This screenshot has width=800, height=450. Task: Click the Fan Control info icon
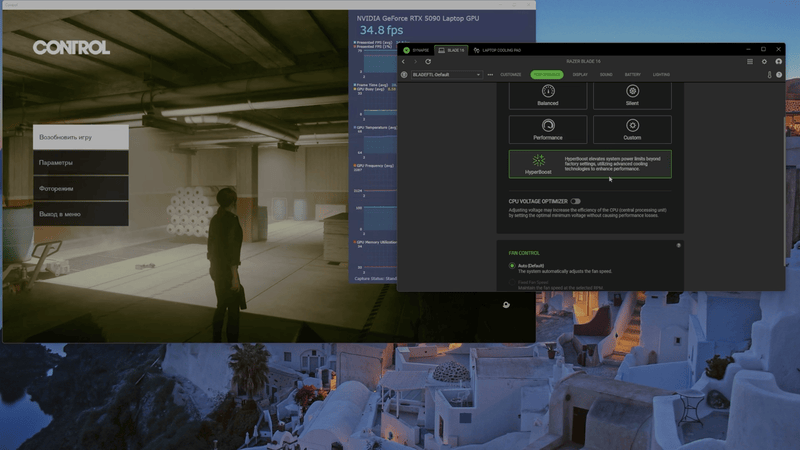click(679, 245)
